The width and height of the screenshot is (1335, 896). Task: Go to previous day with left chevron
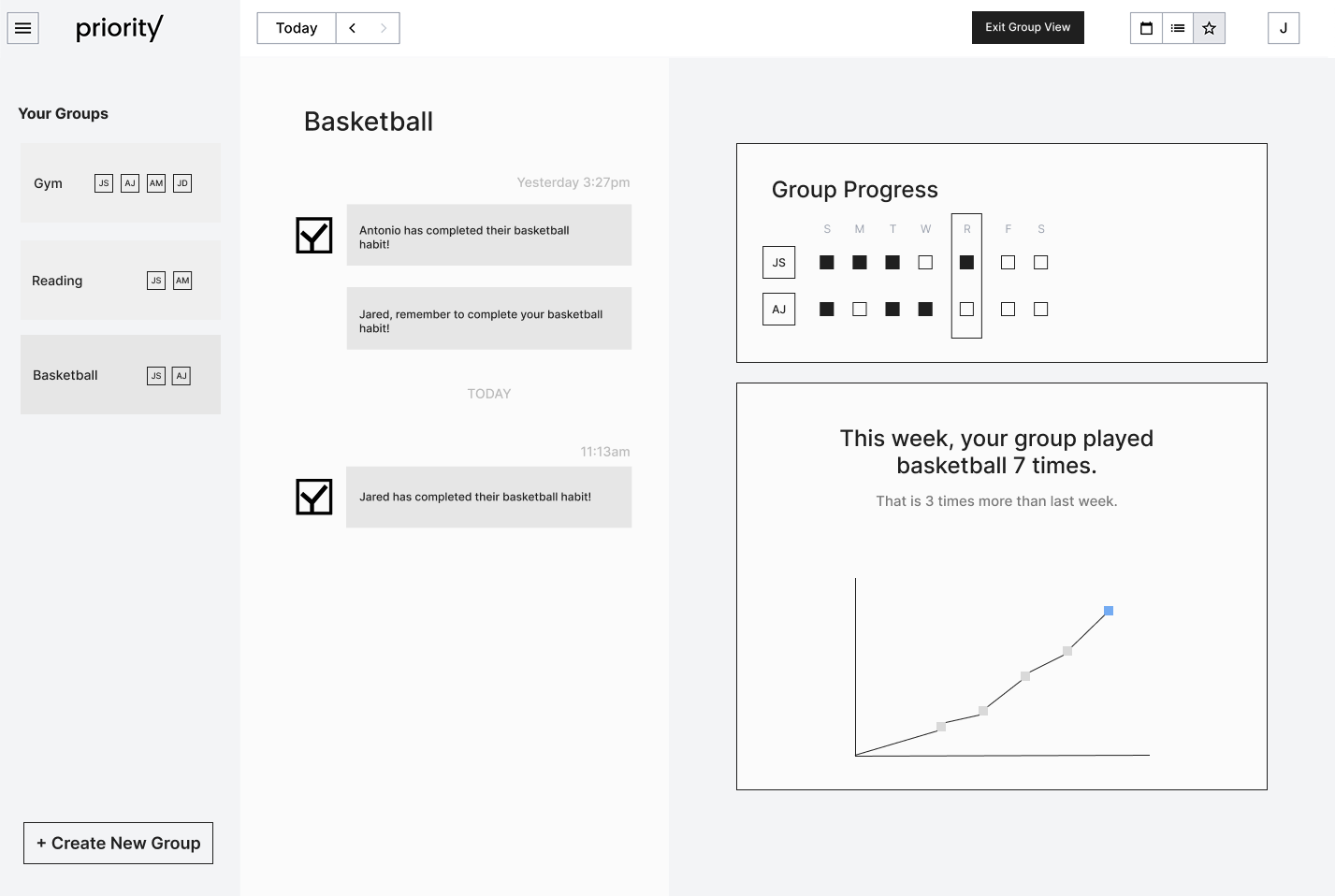pos(353,28)
